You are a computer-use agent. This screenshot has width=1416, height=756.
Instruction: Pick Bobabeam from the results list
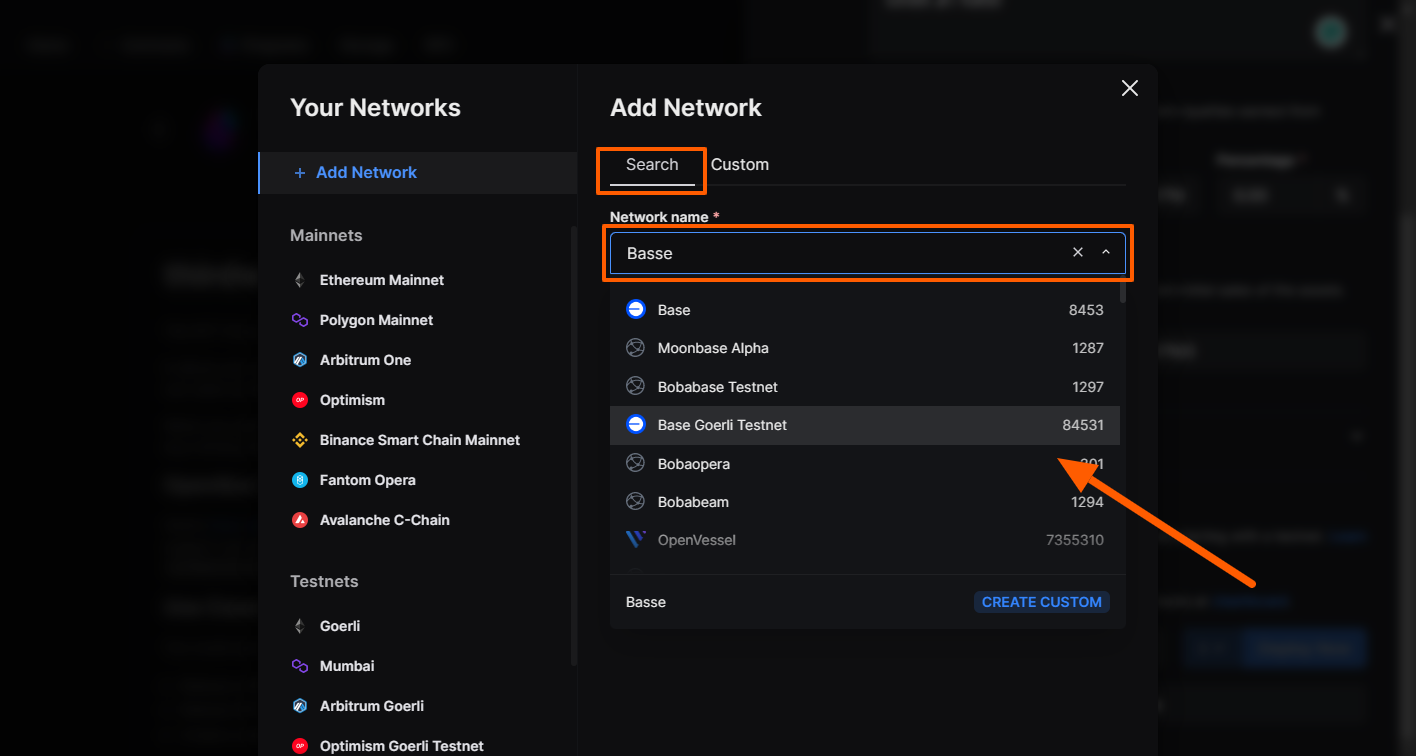tap(865, 501)
